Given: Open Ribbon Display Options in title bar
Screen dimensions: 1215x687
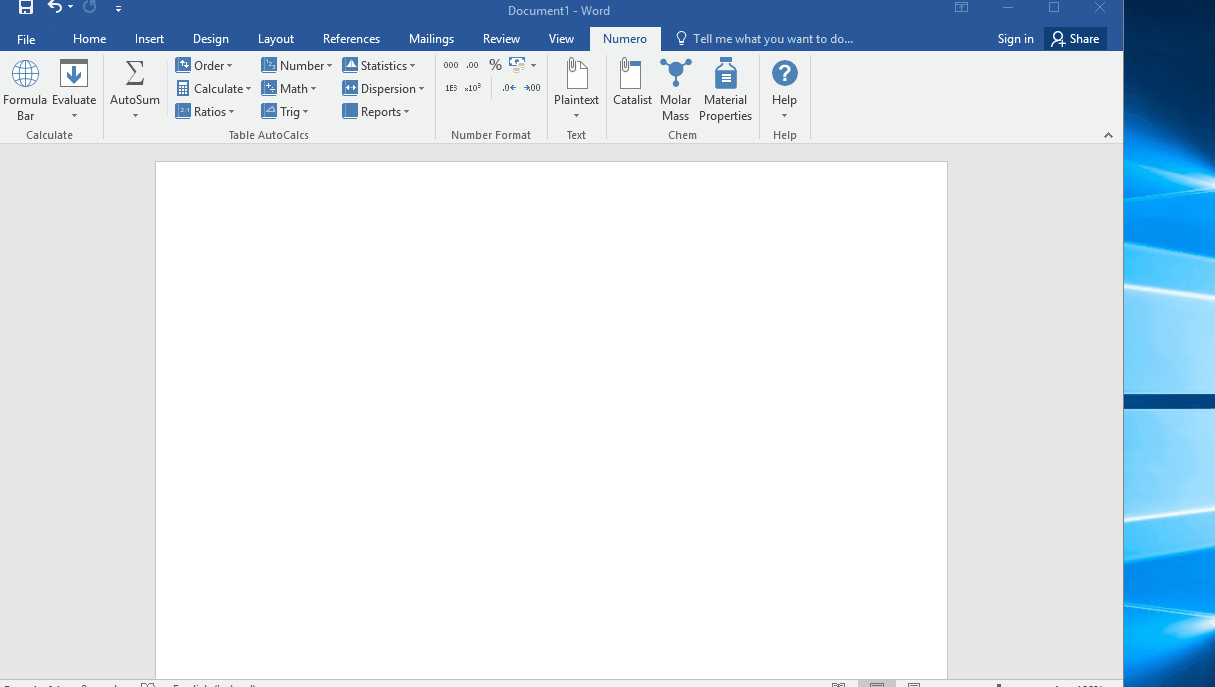Looking at the screenshot, I should [x=961, y=8].
